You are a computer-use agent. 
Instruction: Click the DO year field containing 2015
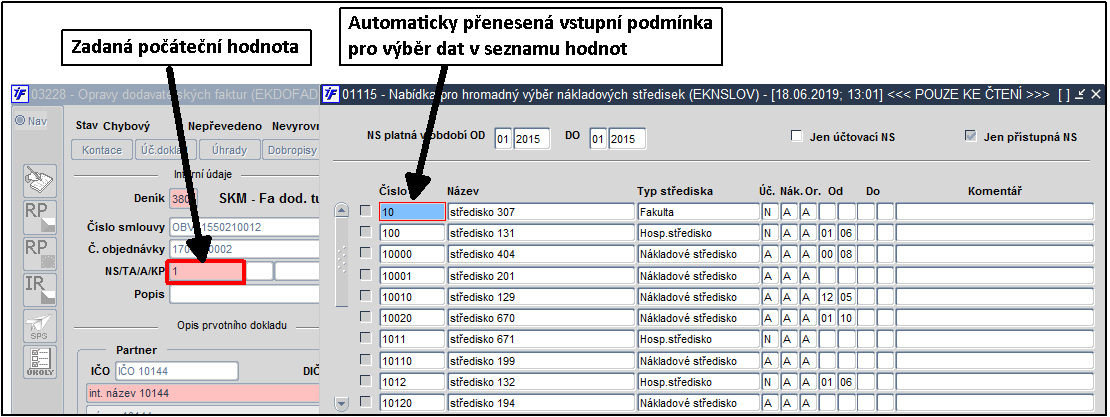pos(627,138)
